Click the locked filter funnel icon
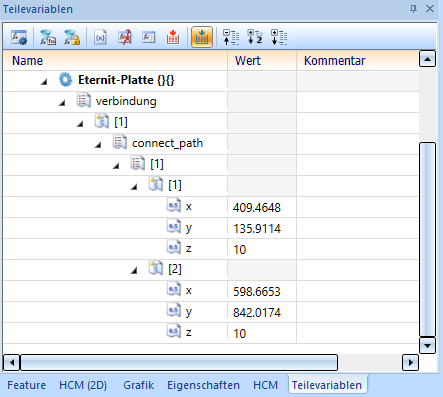443x397 pixels. click(72, 37)
